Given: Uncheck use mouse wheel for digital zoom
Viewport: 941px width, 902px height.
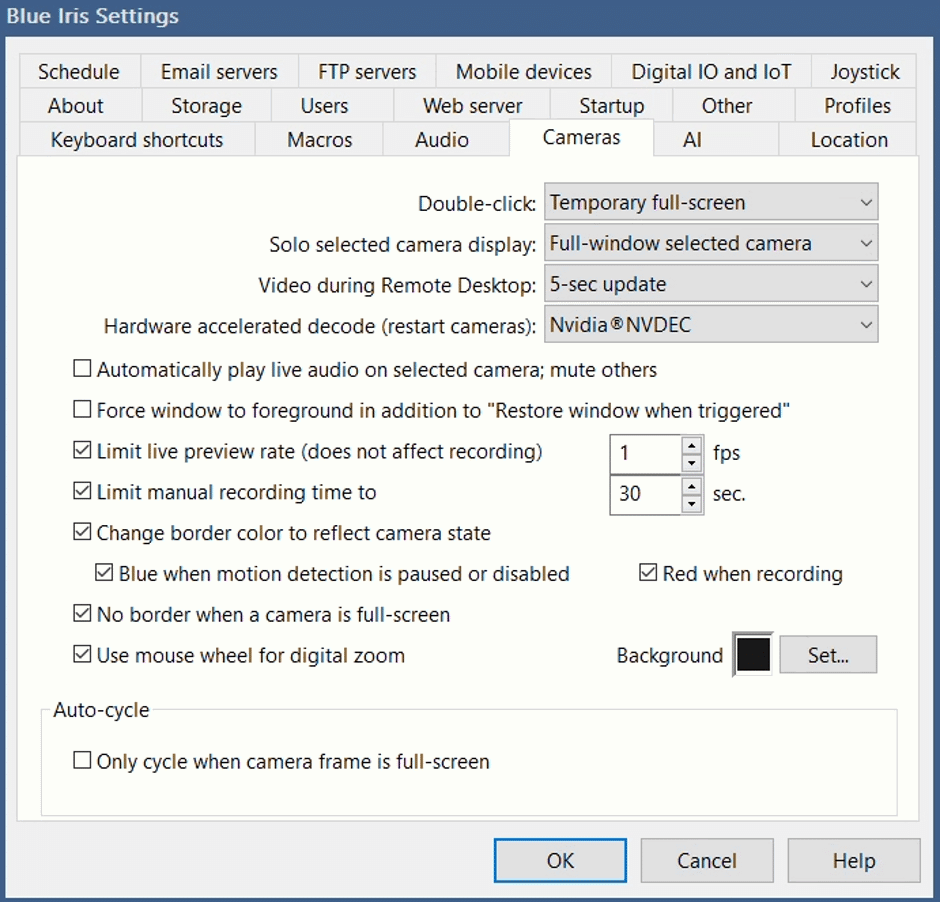Looking at the screenshot, I should [82, 655].
